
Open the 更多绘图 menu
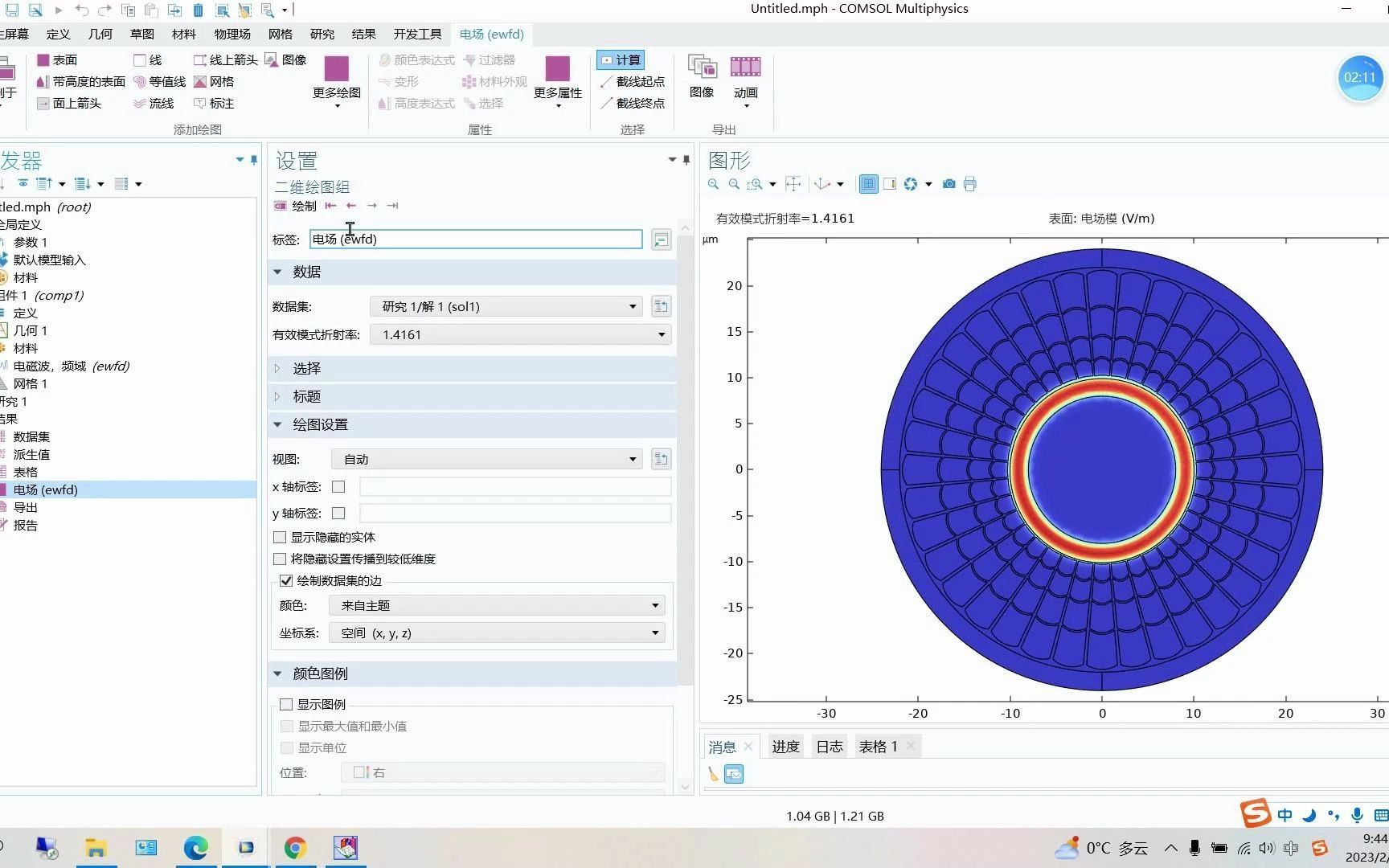pos(337,83)
